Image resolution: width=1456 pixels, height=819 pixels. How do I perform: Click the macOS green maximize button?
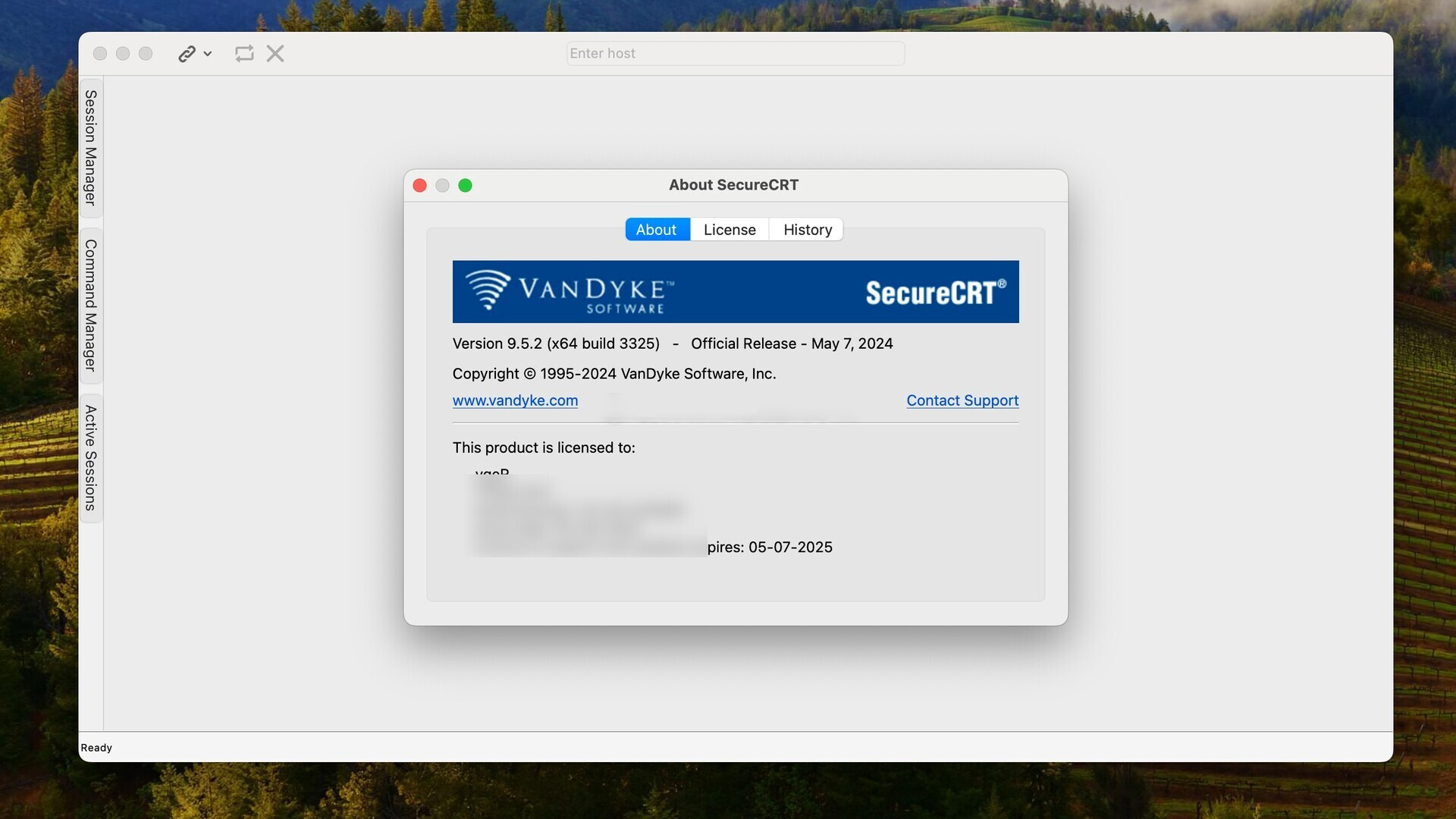[465, 185]
